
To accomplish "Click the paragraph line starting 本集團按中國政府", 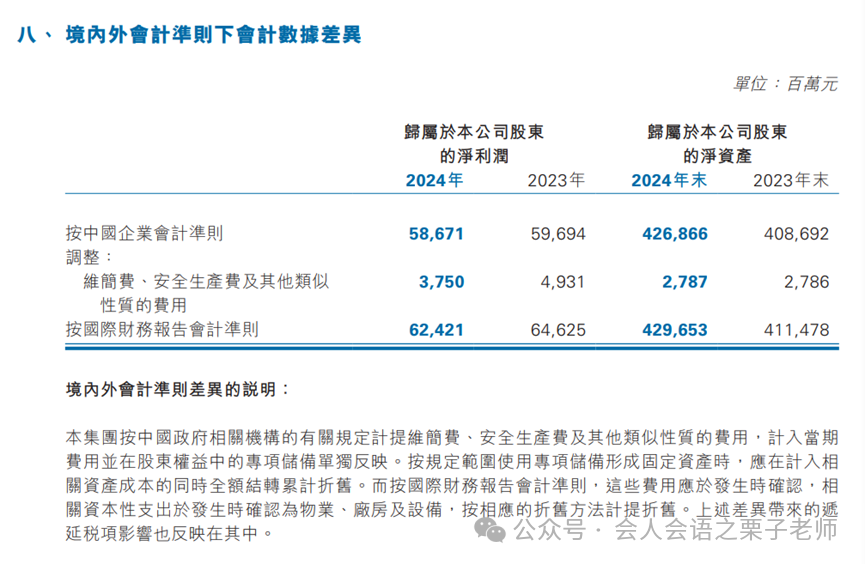I will click(452, 438).
